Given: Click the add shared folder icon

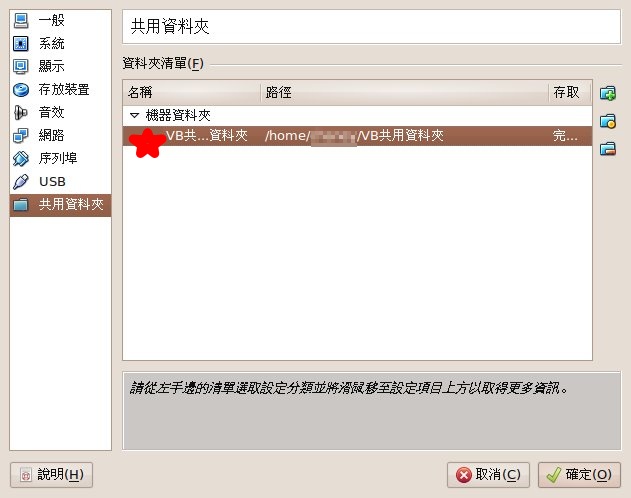Looking at the screenshot, I should (608, 93).
